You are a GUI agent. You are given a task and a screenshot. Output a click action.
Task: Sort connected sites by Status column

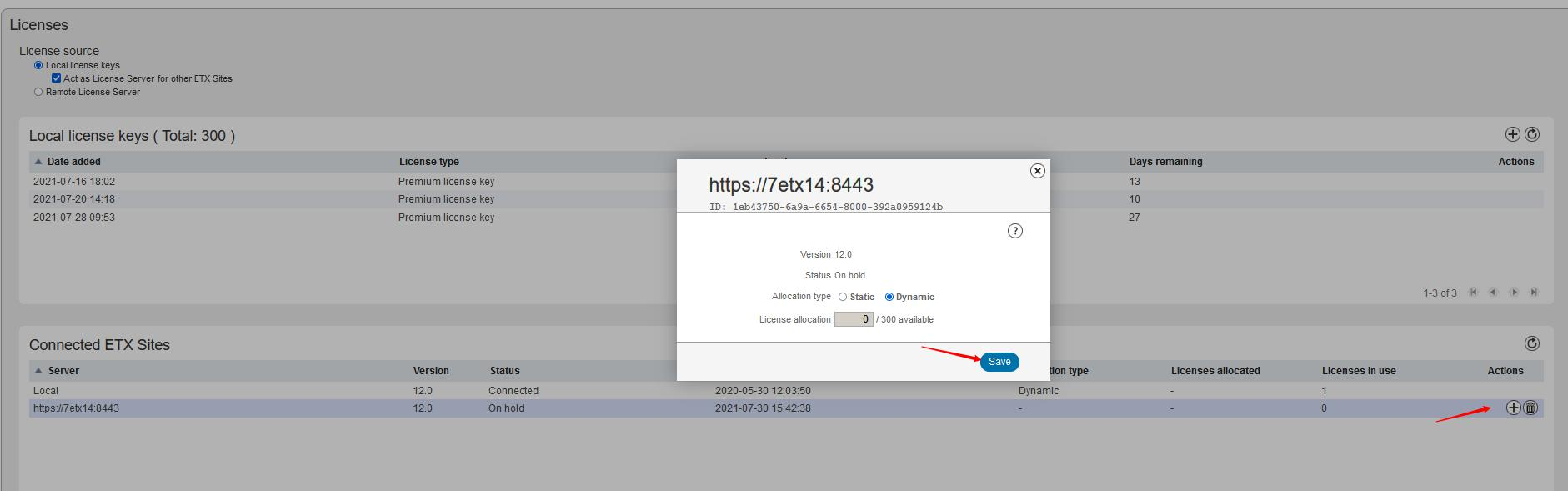(505, 371)
